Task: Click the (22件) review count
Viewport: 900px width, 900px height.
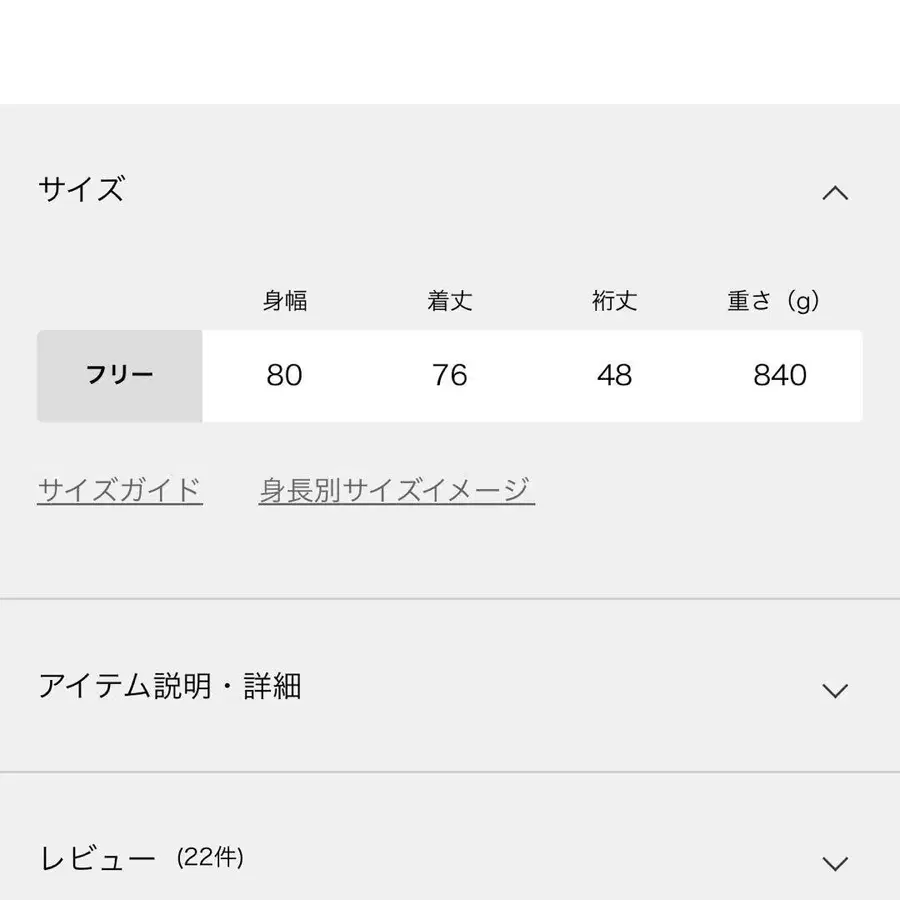Action: pos(210,858)
